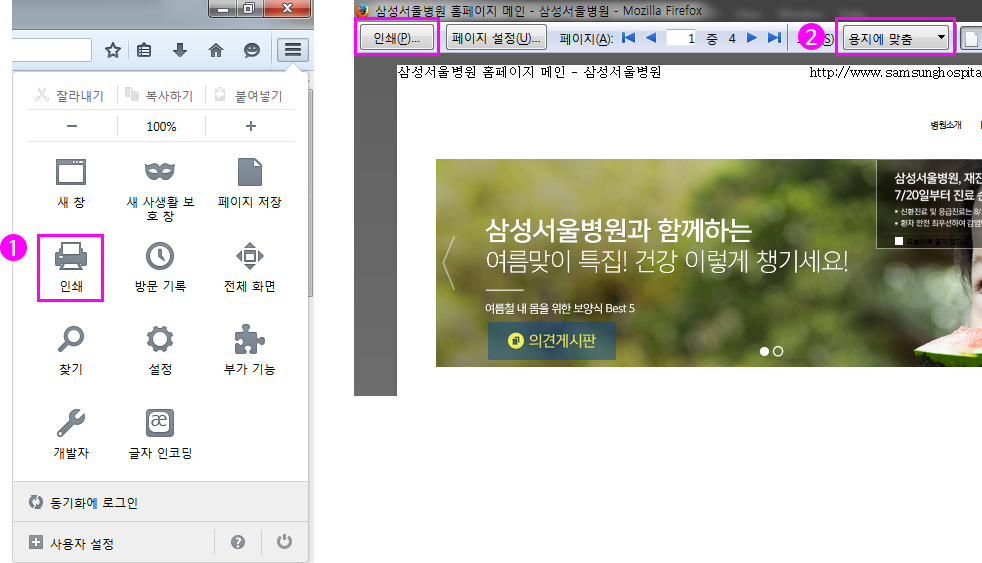Click the bookmark star icon

(113, 50)
